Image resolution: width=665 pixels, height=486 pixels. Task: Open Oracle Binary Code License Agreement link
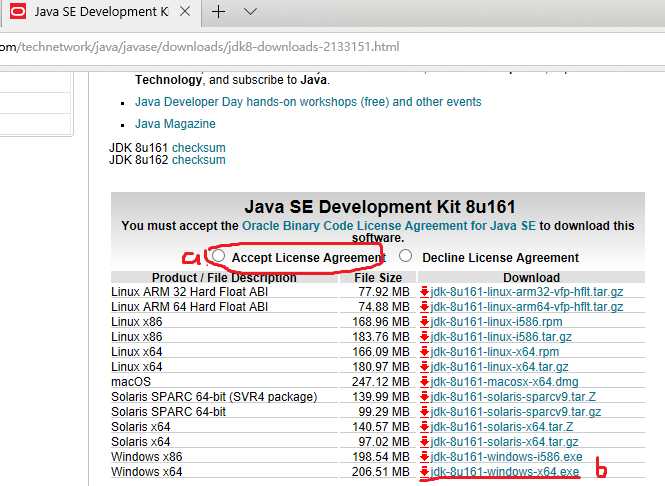[x=389, y=226]
